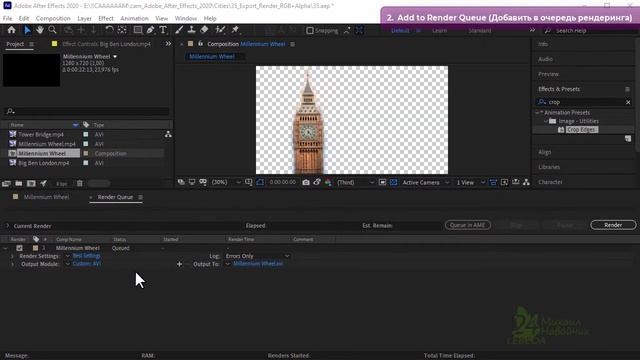Open Best Settings render settings link
Viewport: 640px width, 360px height.
87,256
